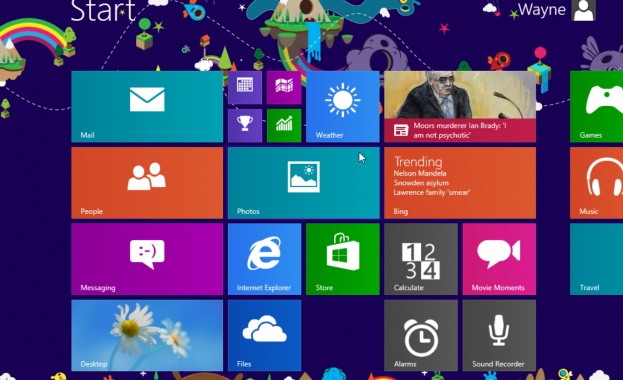The width and height of the screenshot is (623, 380).
Task: Open the Photos tile
Action: [x=304, y=183]
